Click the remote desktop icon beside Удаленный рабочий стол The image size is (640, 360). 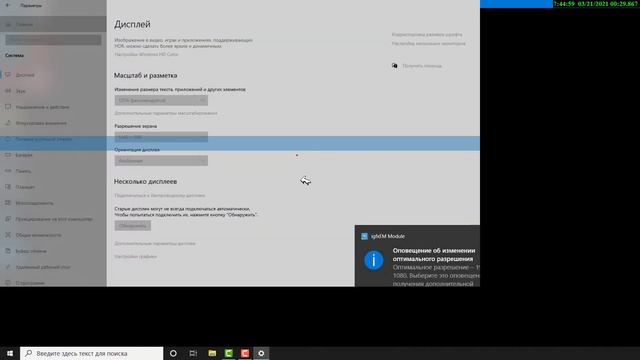pyautogui.click(x=8, y=267)
